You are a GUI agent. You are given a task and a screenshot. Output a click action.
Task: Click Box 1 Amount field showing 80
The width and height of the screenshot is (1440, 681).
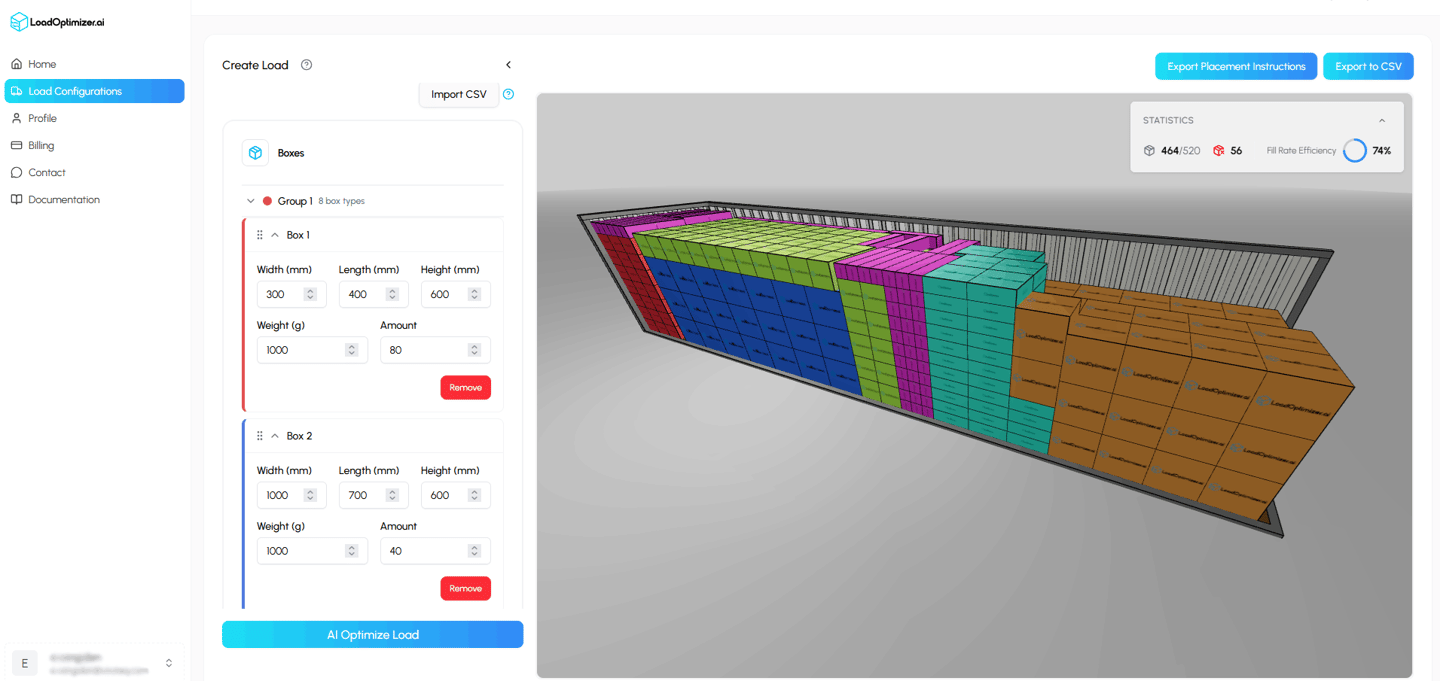coord(435,350)
